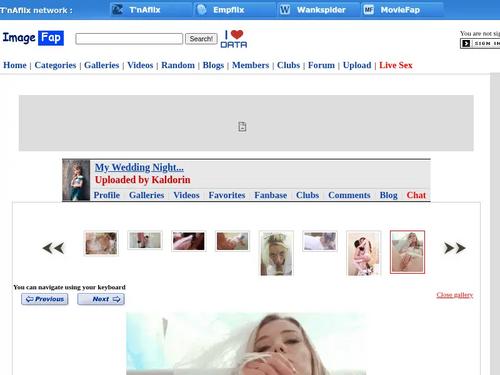The width and height of the screenshot is (500, 375).
Task: Open Upload in main navigation
Action: coord(357,65)
